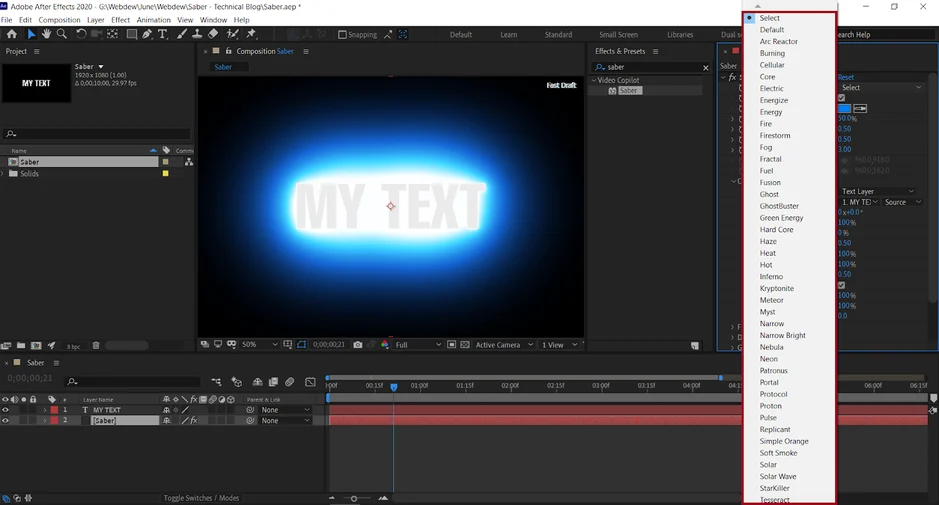Click the new folder icon in Project panel
This screenshot has width=939, height=505.
pos(21,345)
